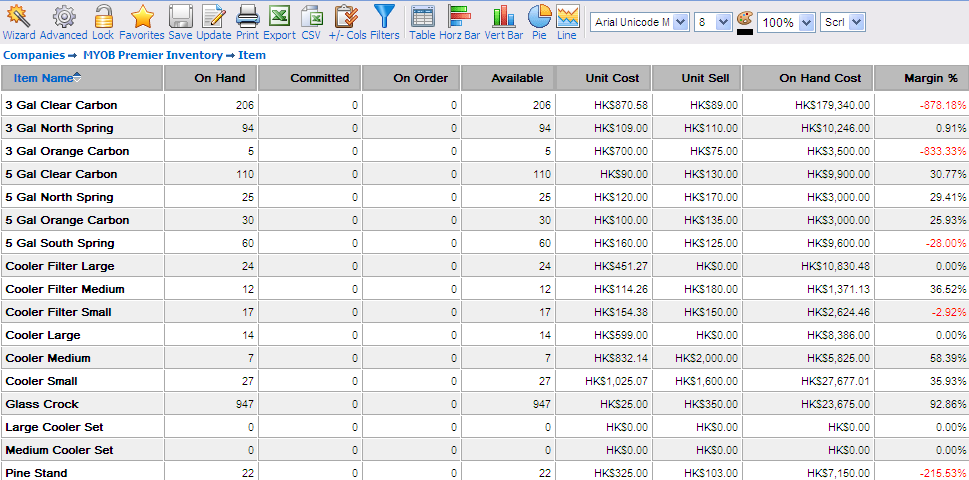Save the report with floppy icon
This screenshot has width=969, height=480.
pos(180,23)
